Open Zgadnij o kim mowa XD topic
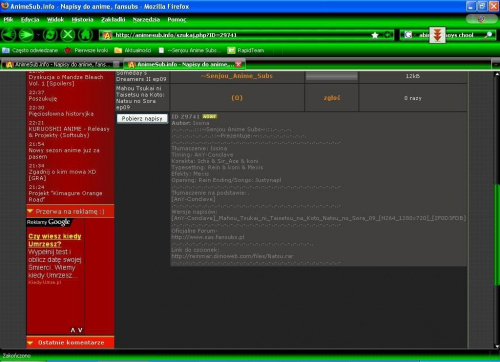 62,175
